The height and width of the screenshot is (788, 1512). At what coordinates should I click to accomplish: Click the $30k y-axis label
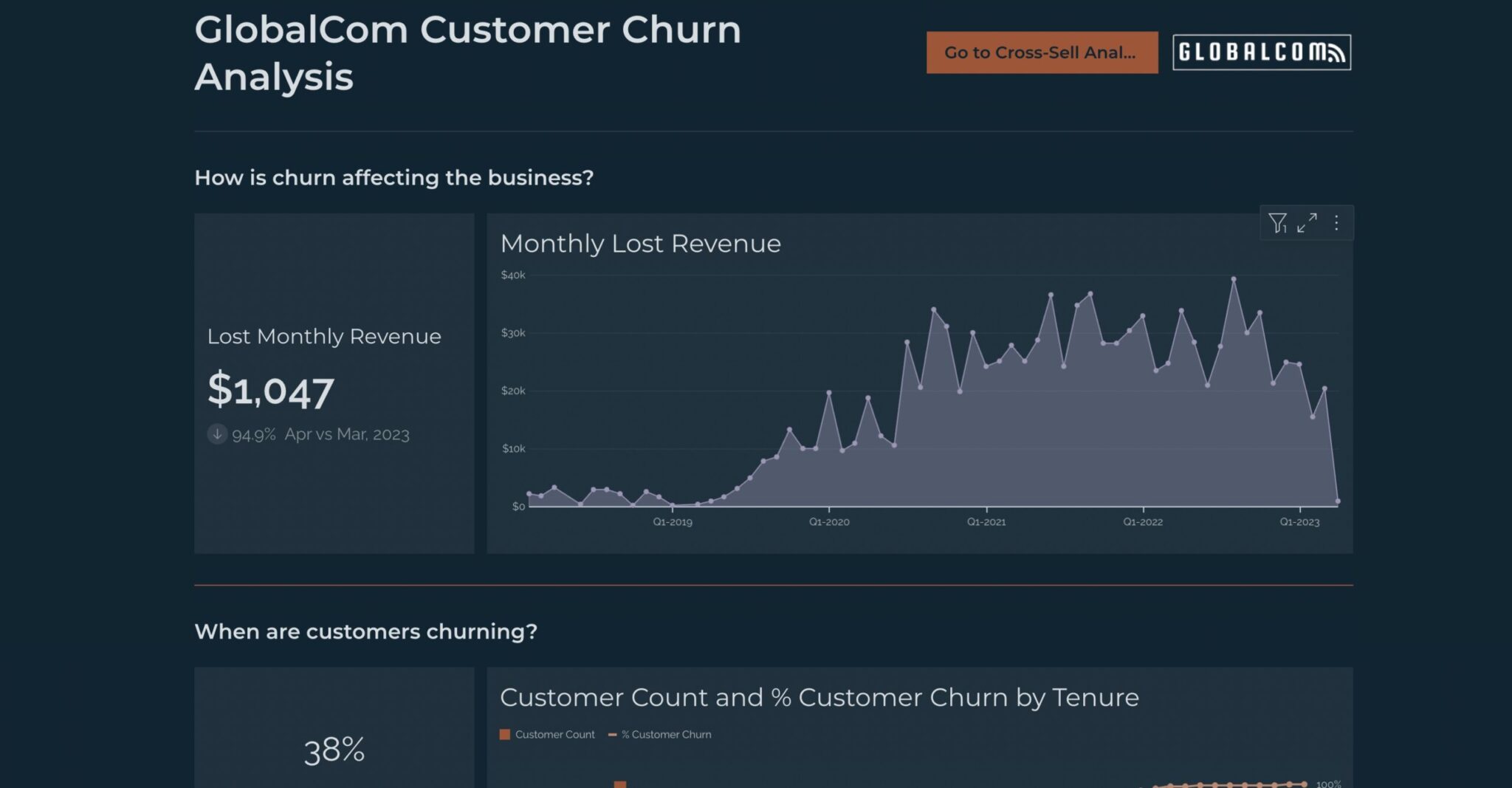(513, 333)
